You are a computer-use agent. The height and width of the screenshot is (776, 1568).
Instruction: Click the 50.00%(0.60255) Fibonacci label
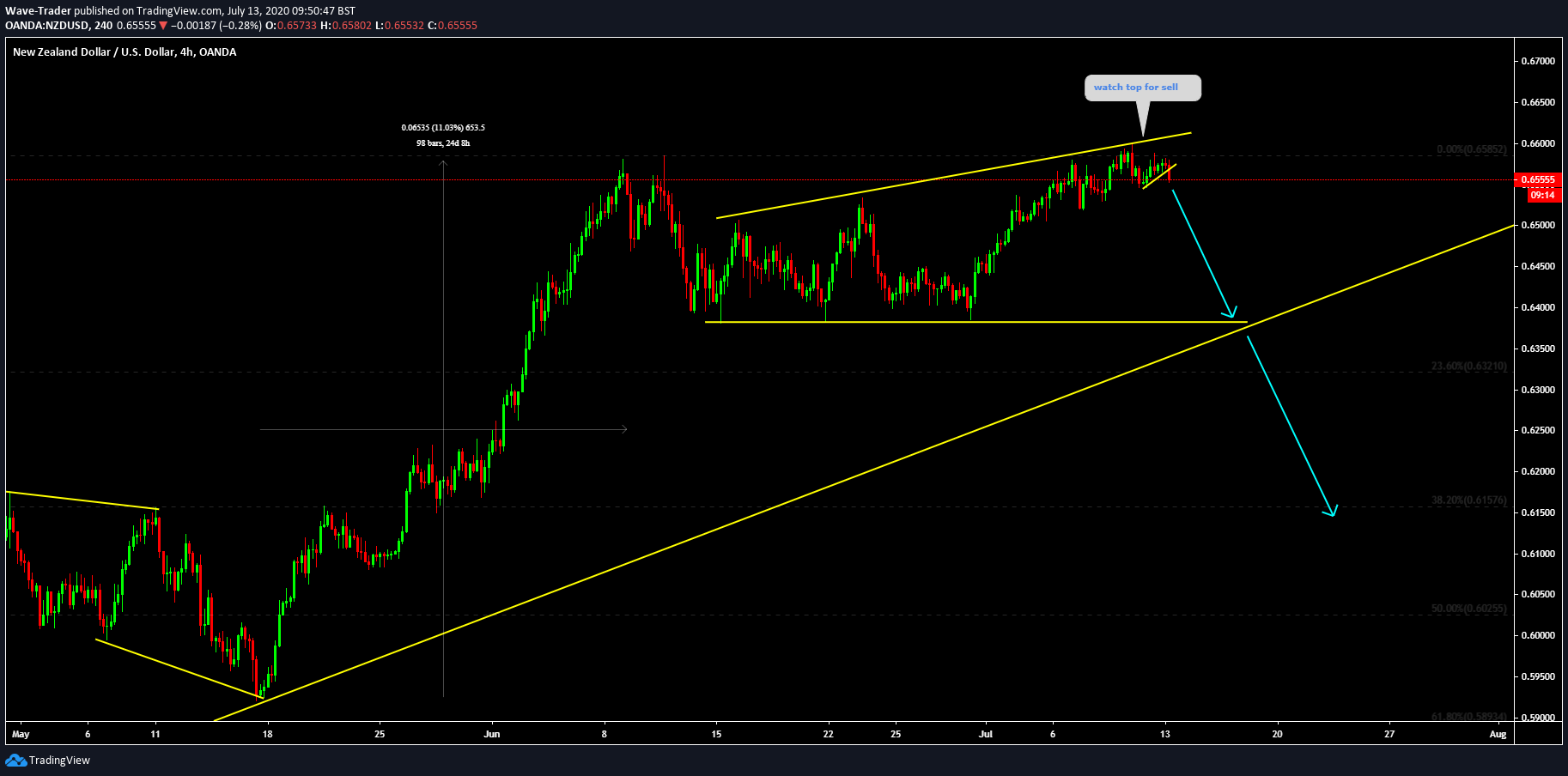pyautogui.click(x=1468, y=609)
